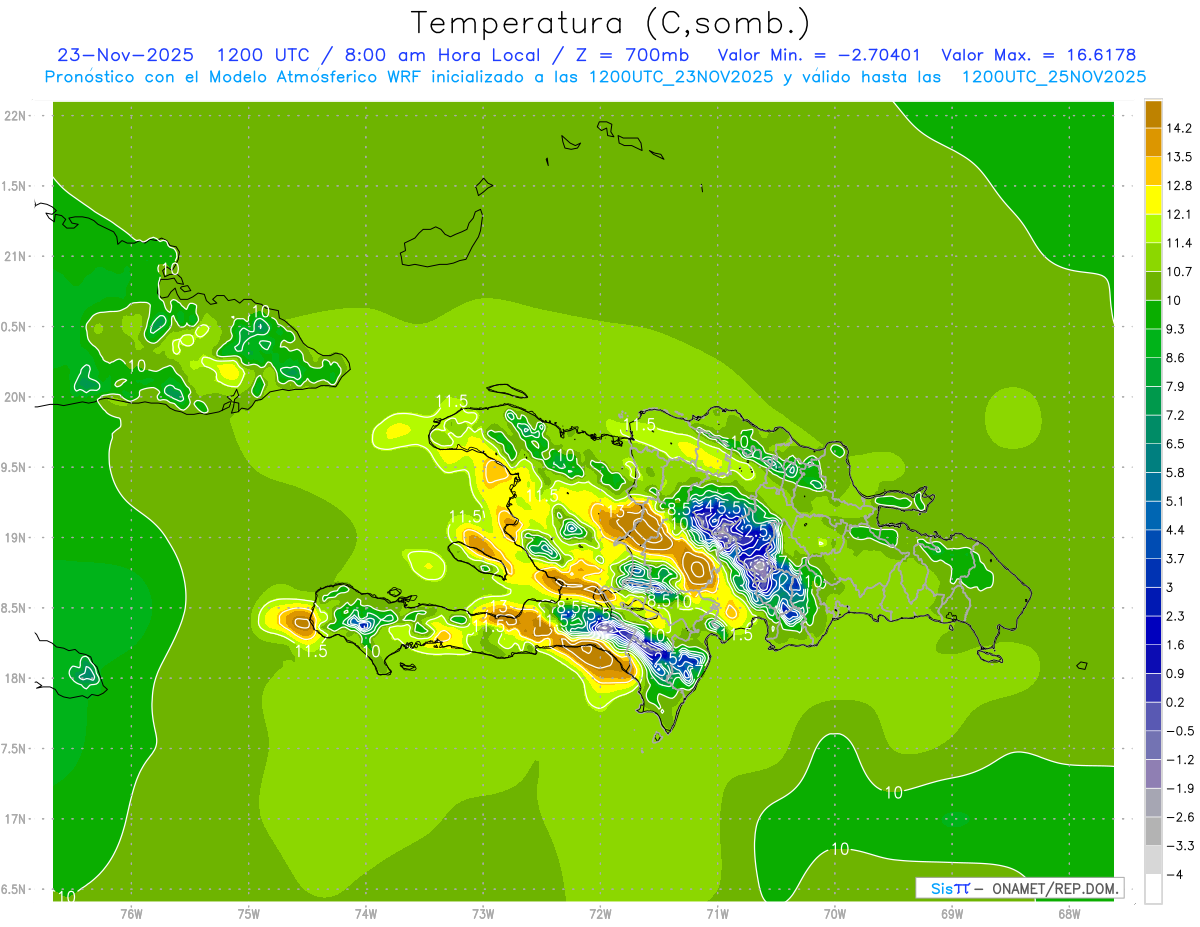
Task: Click the '74W' longitude axis label
Action: 366,914
